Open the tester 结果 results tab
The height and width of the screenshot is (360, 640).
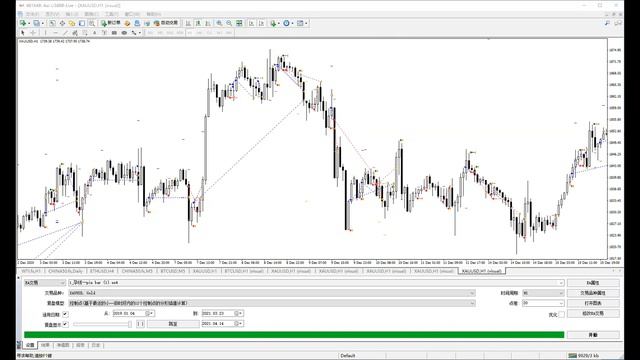point(45,345)
